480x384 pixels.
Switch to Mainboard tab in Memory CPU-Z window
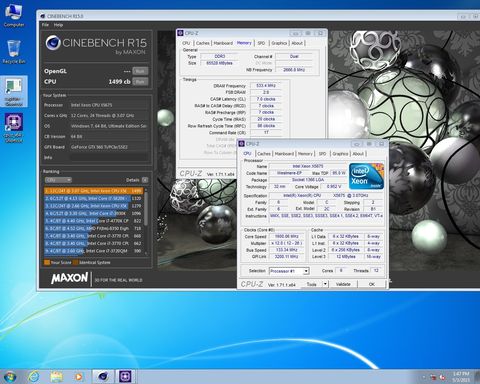pos(223,43)
